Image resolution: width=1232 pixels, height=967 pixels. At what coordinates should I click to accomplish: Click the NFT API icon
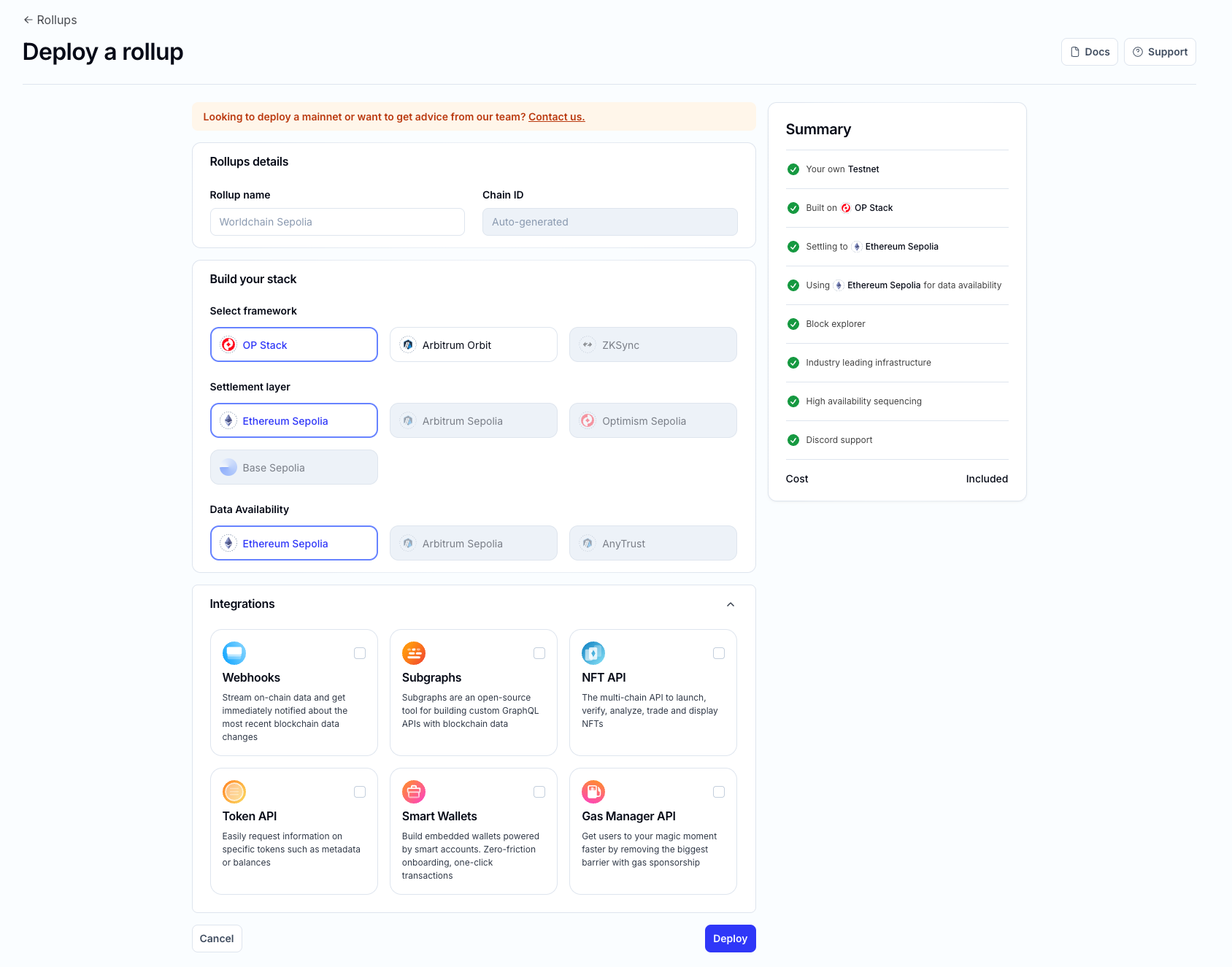pos(593,653)
